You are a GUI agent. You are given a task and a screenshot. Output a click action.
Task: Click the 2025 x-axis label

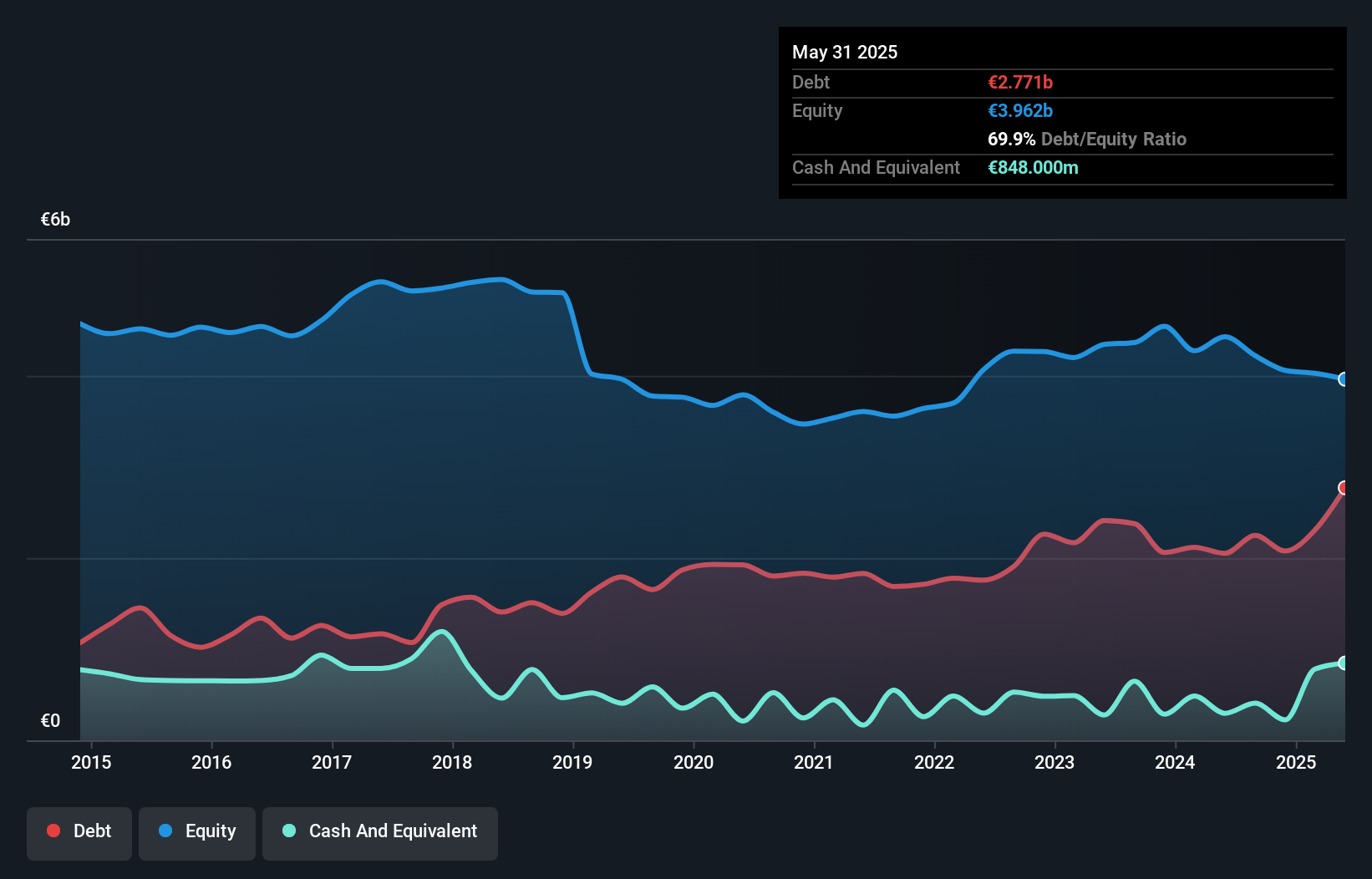pyautogui.click(x=1295, y=762)
